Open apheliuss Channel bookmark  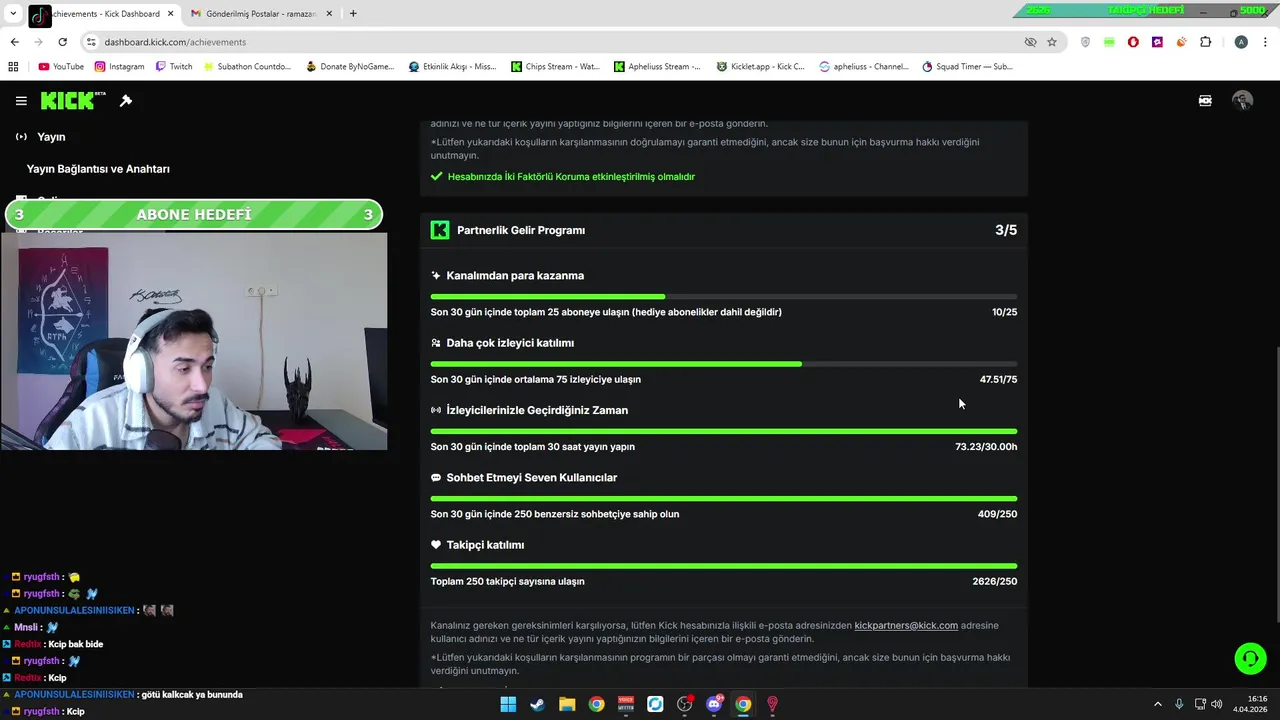(864, 67)
